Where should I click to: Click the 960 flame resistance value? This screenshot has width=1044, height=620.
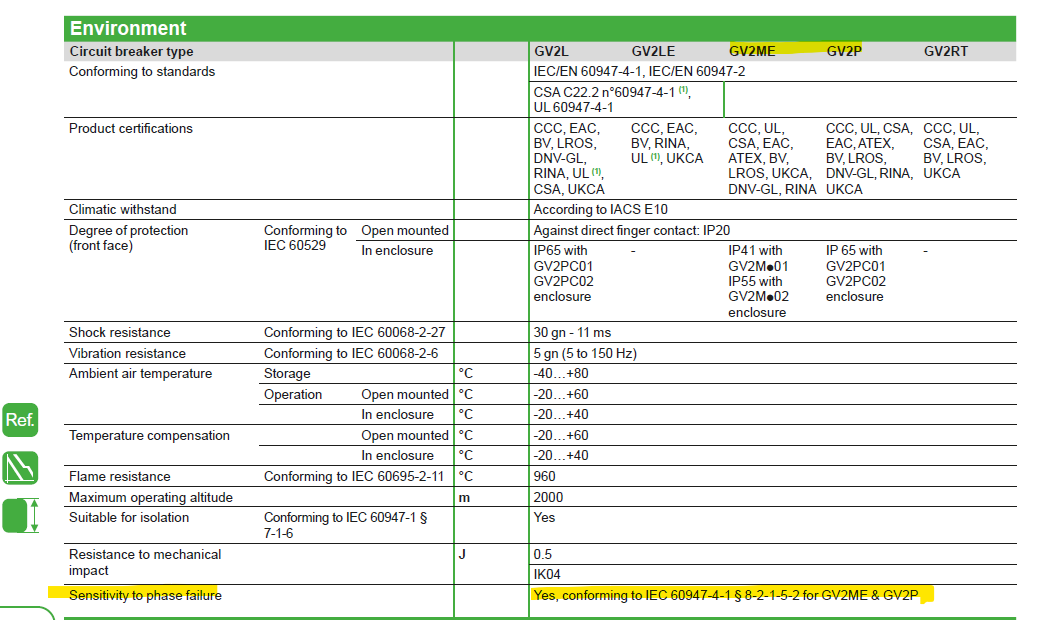544,476
